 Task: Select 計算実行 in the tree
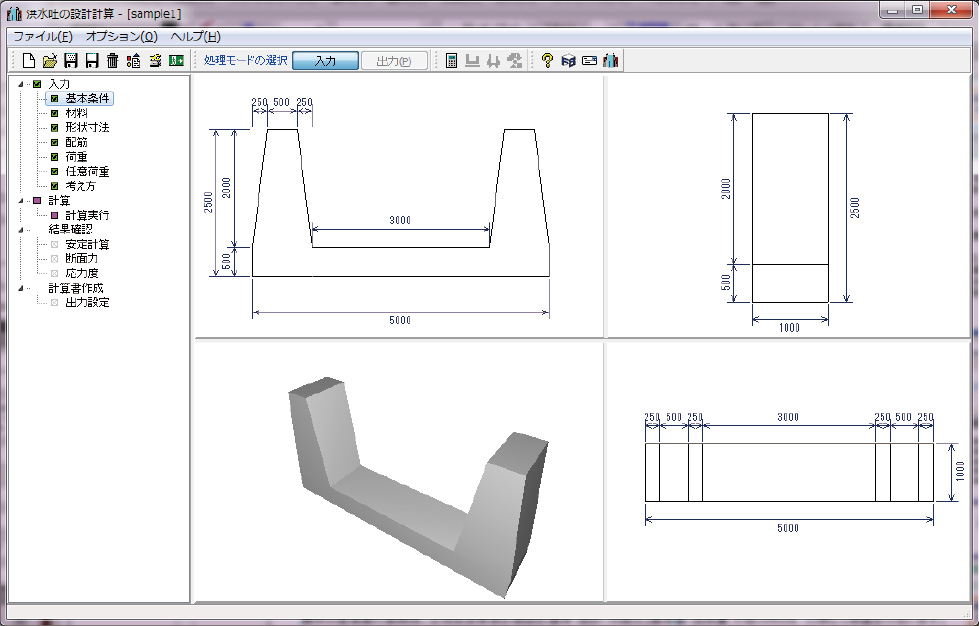(87, 215)
